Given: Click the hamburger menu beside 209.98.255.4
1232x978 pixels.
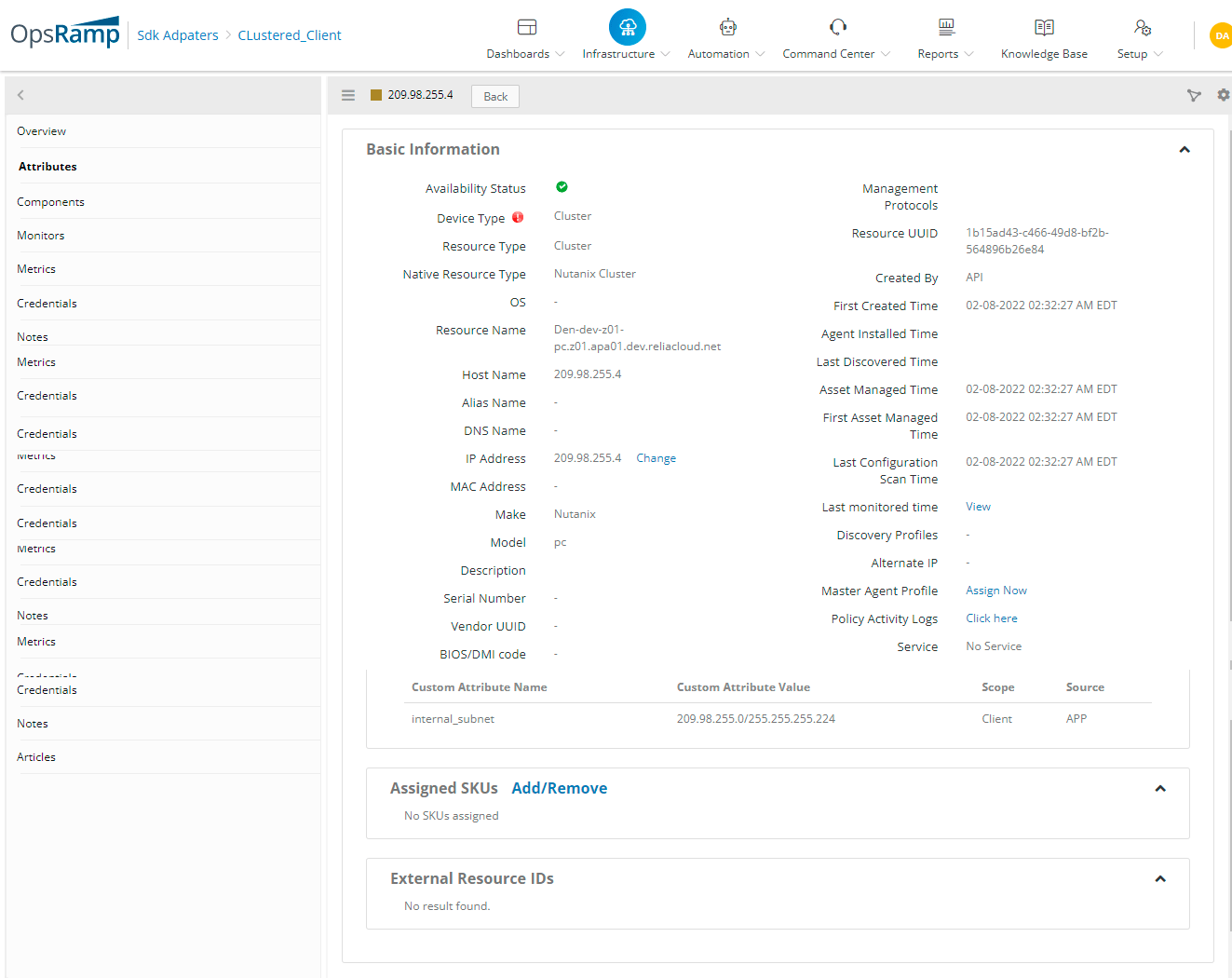Looking at the screenshot, I should coord(347,94).
